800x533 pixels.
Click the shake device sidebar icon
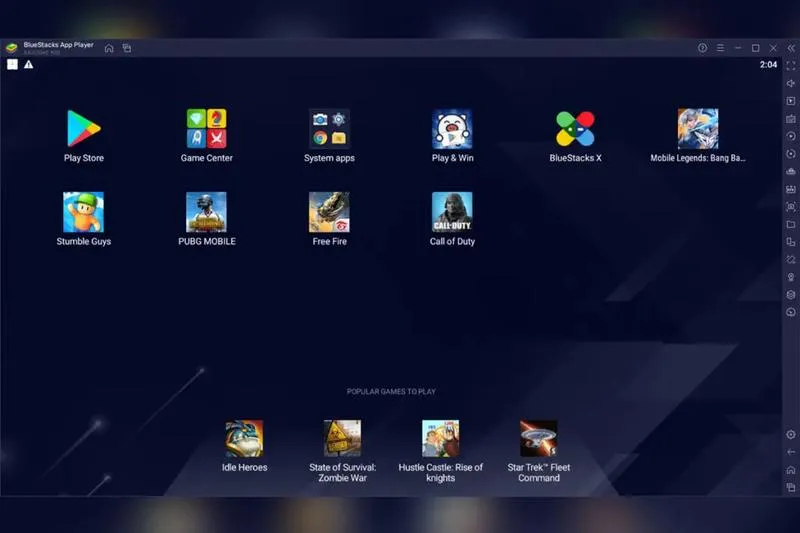click(x=791, y=260)
